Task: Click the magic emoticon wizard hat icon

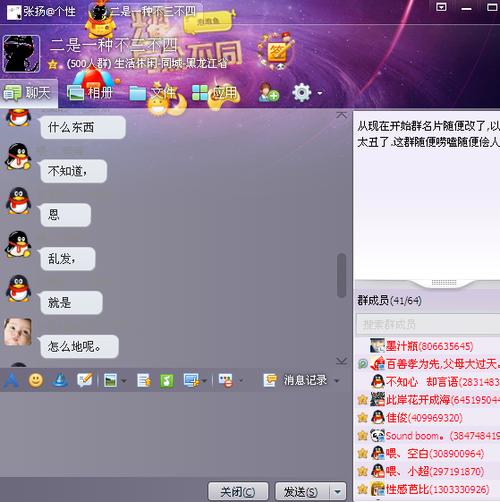Action: (60, 380)
